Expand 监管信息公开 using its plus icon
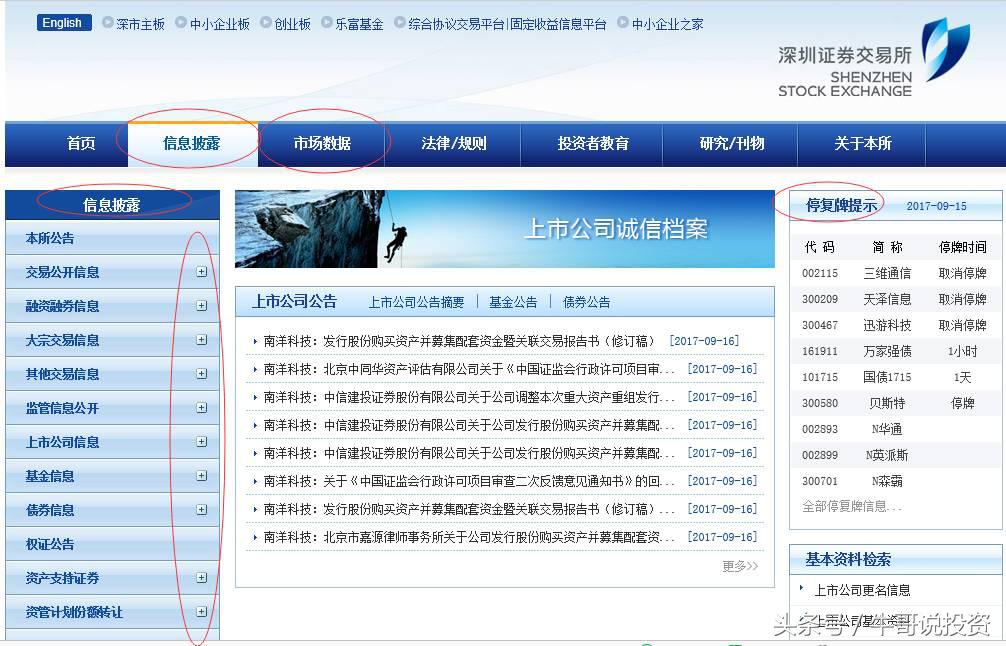1006x646 pixels. point(202,408)
